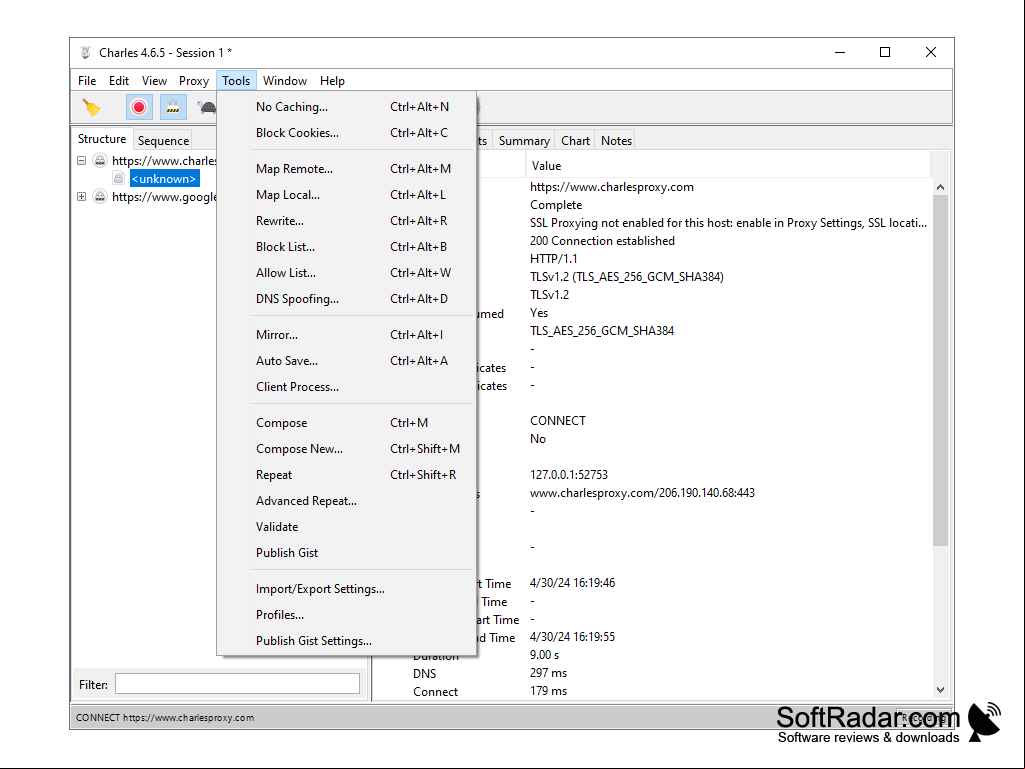Open the Edit menu
The image size is (1025, 769).
(x=118, y=80)
